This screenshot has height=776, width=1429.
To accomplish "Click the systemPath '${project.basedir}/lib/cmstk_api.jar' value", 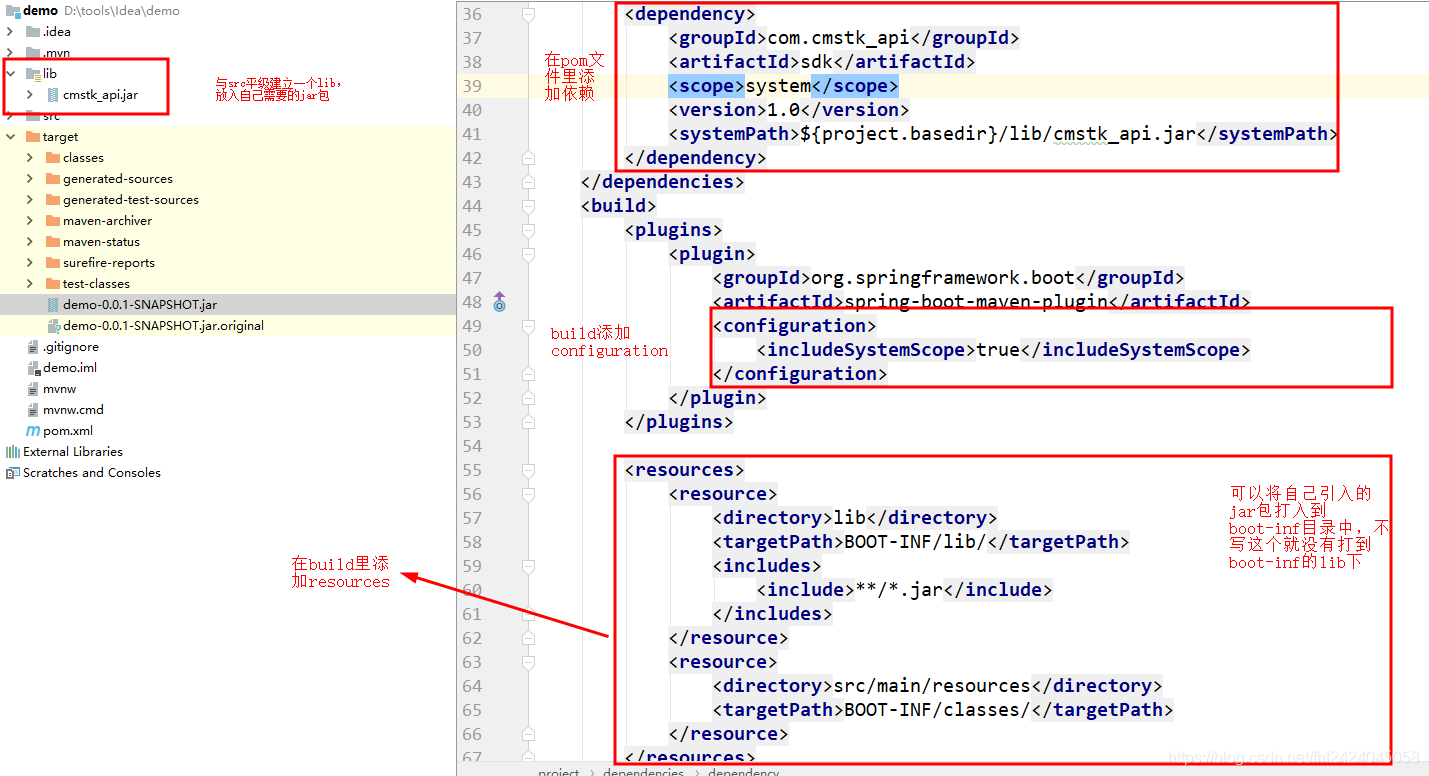I will click(x=998, y=134).
